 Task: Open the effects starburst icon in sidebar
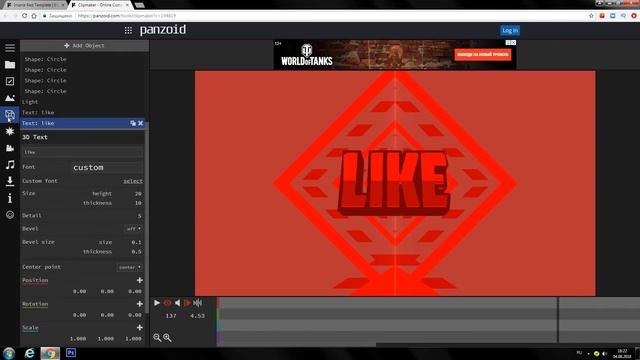click(10, 131)
